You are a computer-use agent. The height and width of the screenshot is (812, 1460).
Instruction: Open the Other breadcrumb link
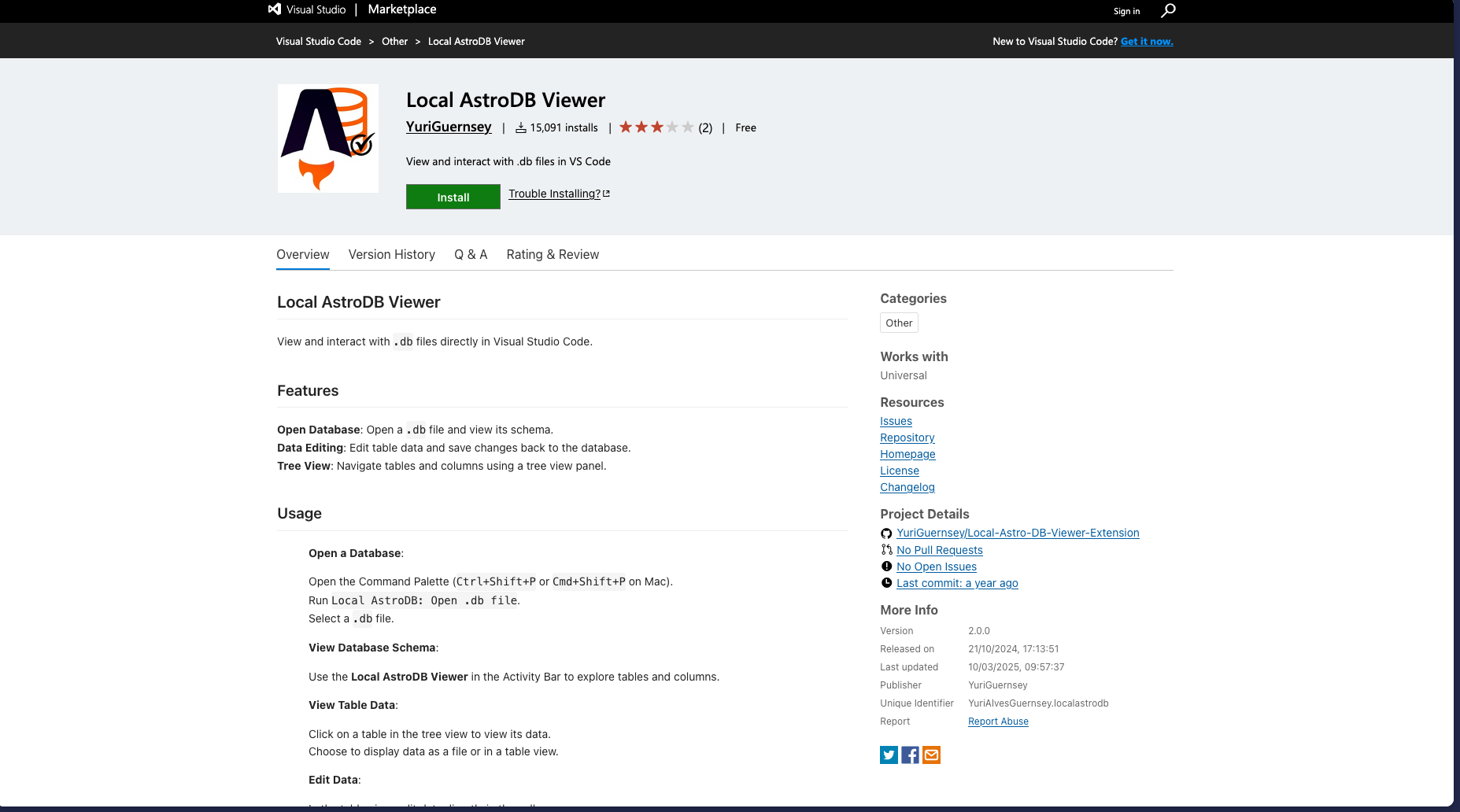coord(395,41)
